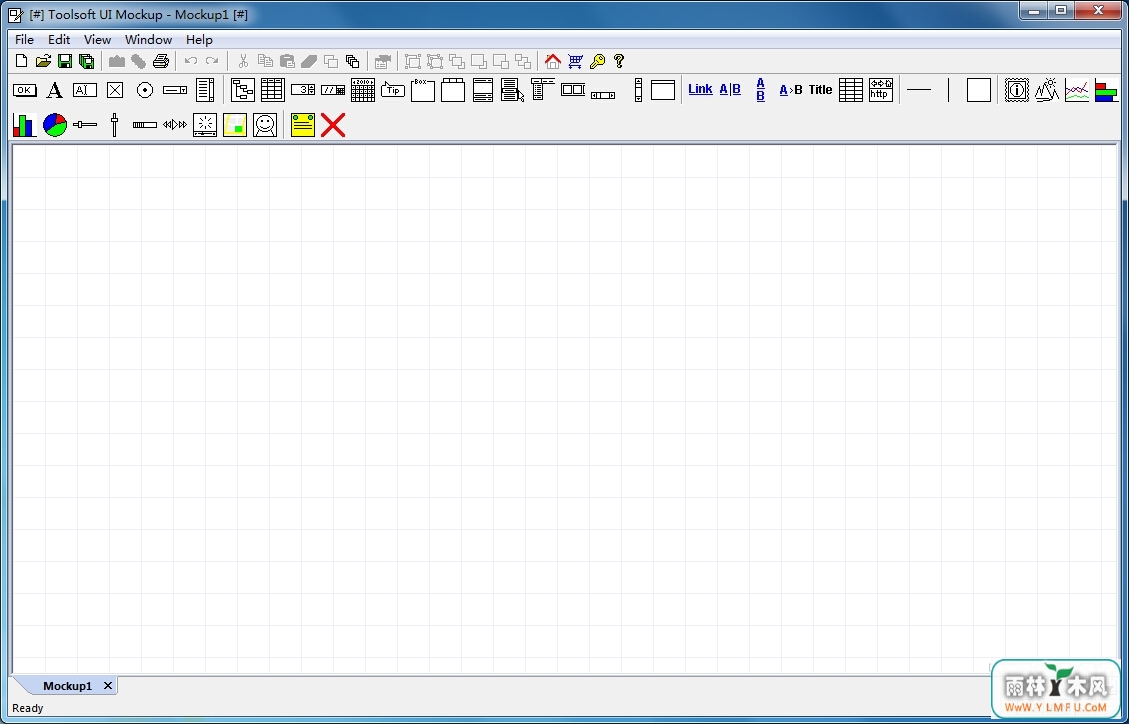Screen dimensions: 1129x724
Task: Select the checkbox widget tool
Action: click(x=115, y=90)
